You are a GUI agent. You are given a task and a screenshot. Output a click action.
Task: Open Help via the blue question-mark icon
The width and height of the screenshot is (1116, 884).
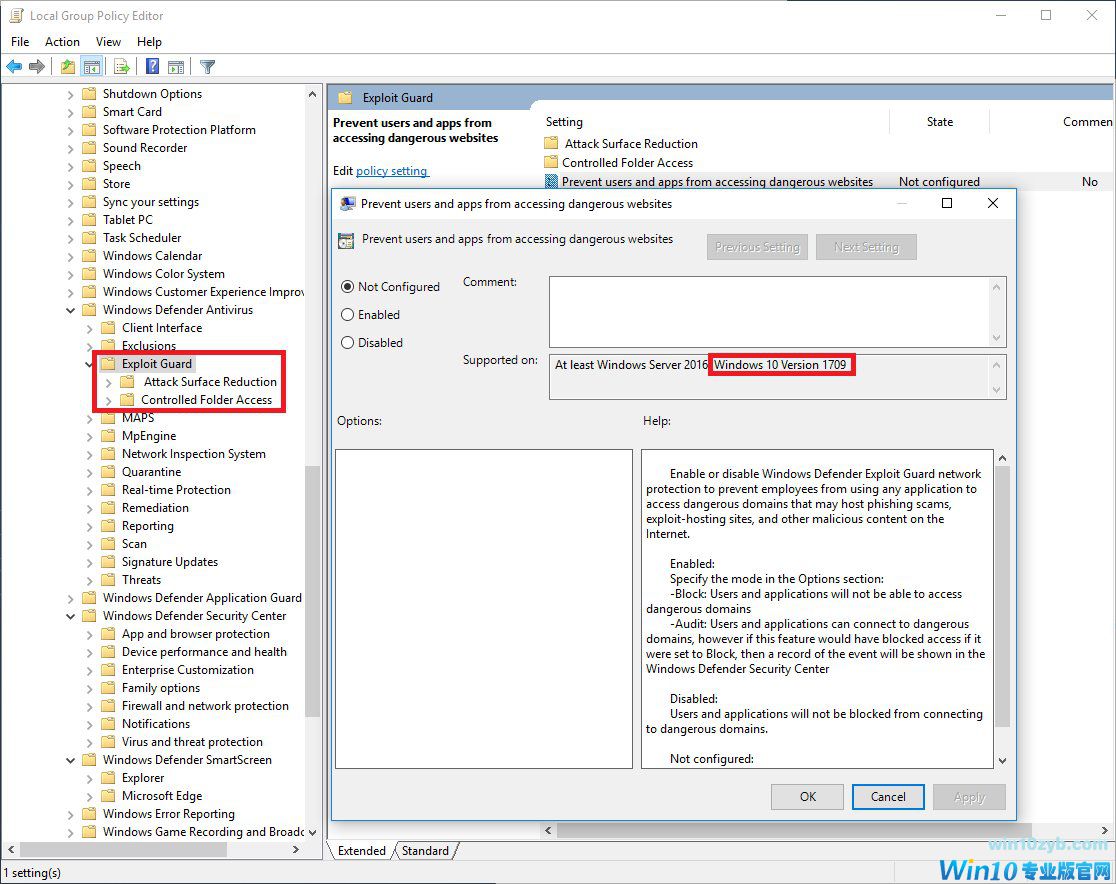[x=152, y=67]
